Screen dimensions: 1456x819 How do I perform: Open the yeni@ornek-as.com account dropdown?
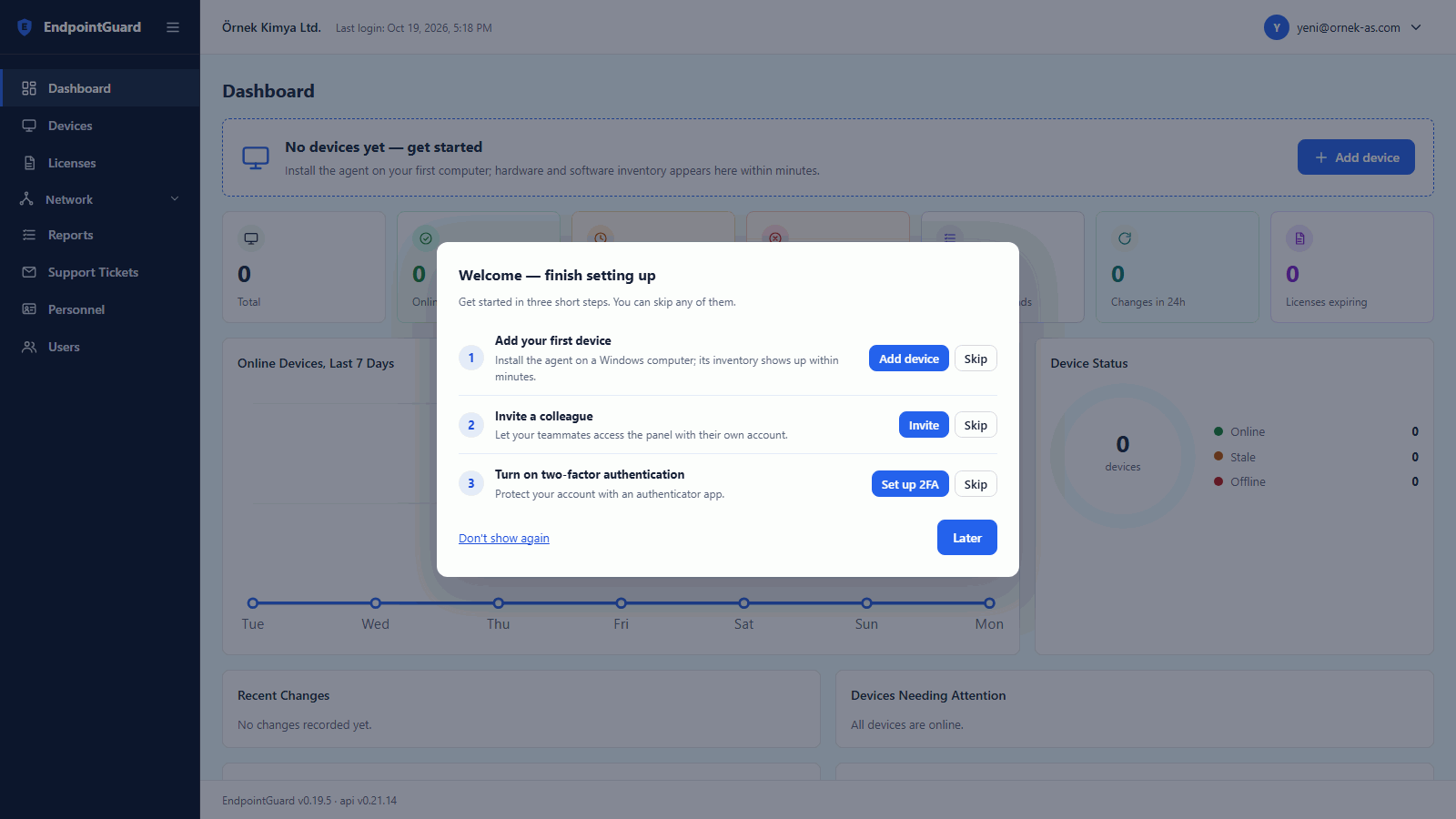[x=1343, y=27]
